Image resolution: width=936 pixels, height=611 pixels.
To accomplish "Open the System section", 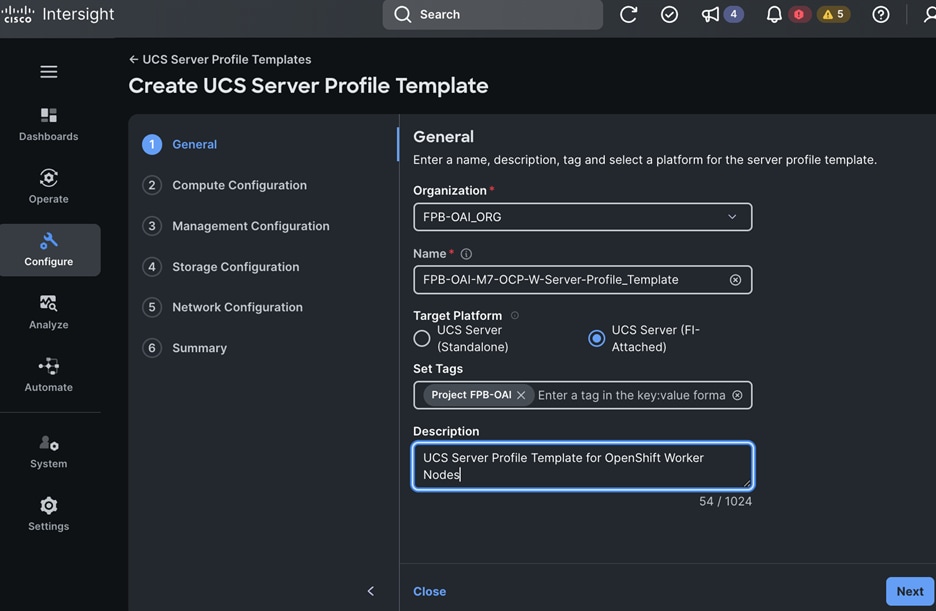I will [49, 451].
